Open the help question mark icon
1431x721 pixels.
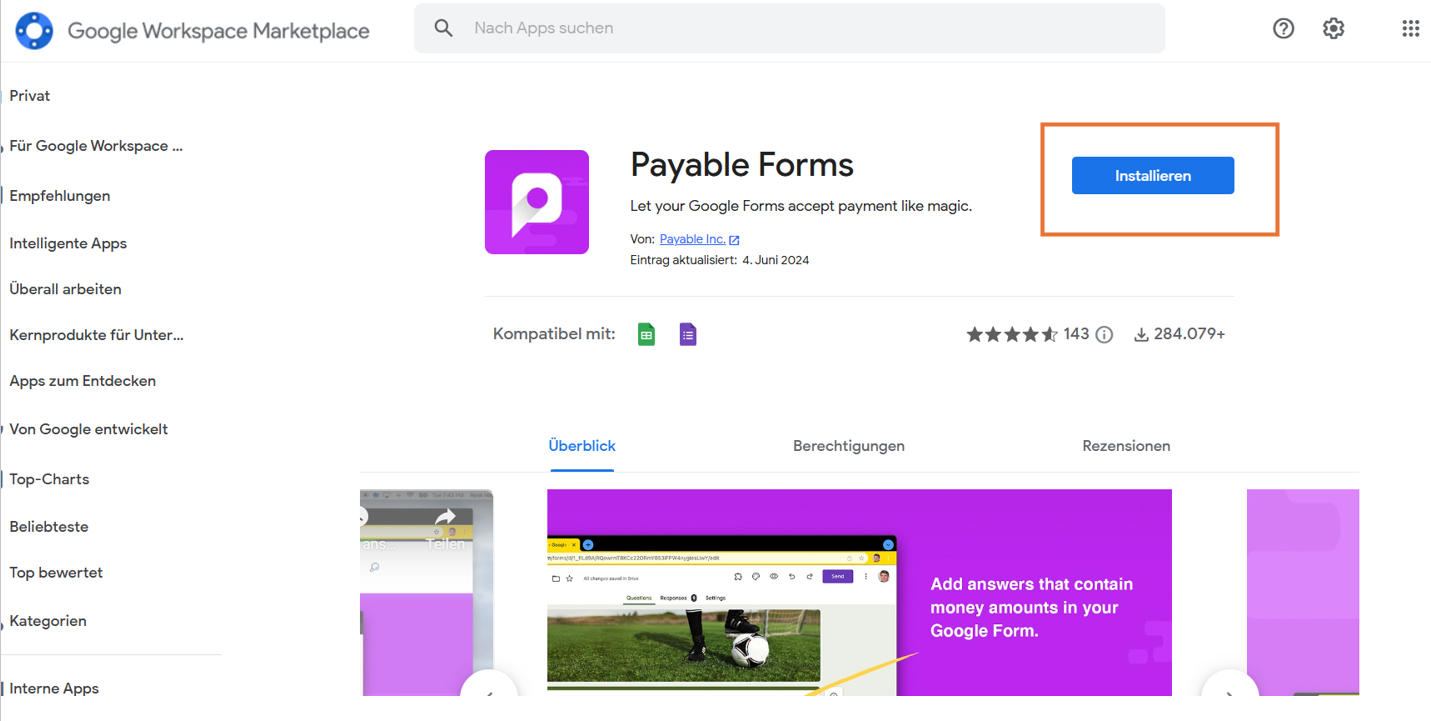1283,29
